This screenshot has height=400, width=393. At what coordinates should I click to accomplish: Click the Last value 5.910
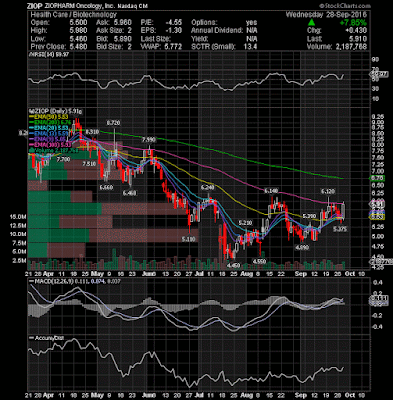(358, 39)
